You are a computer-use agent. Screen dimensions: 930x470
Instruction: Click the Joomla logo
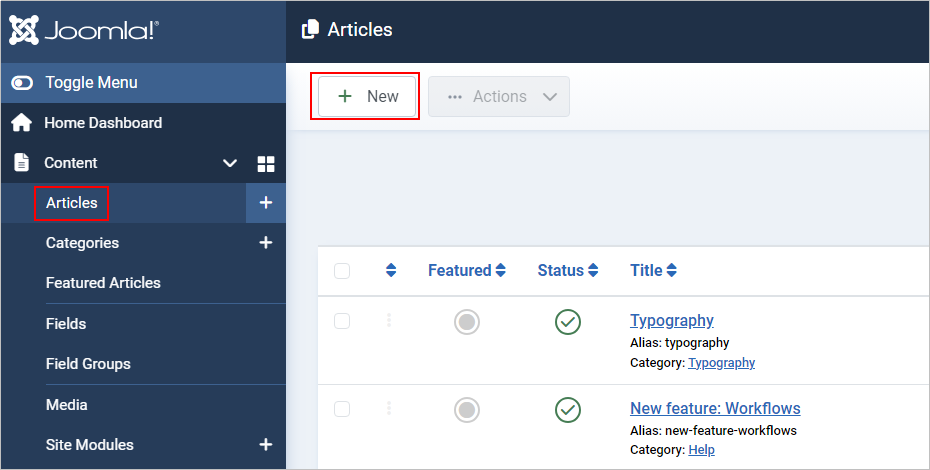(x=84, y=30)
